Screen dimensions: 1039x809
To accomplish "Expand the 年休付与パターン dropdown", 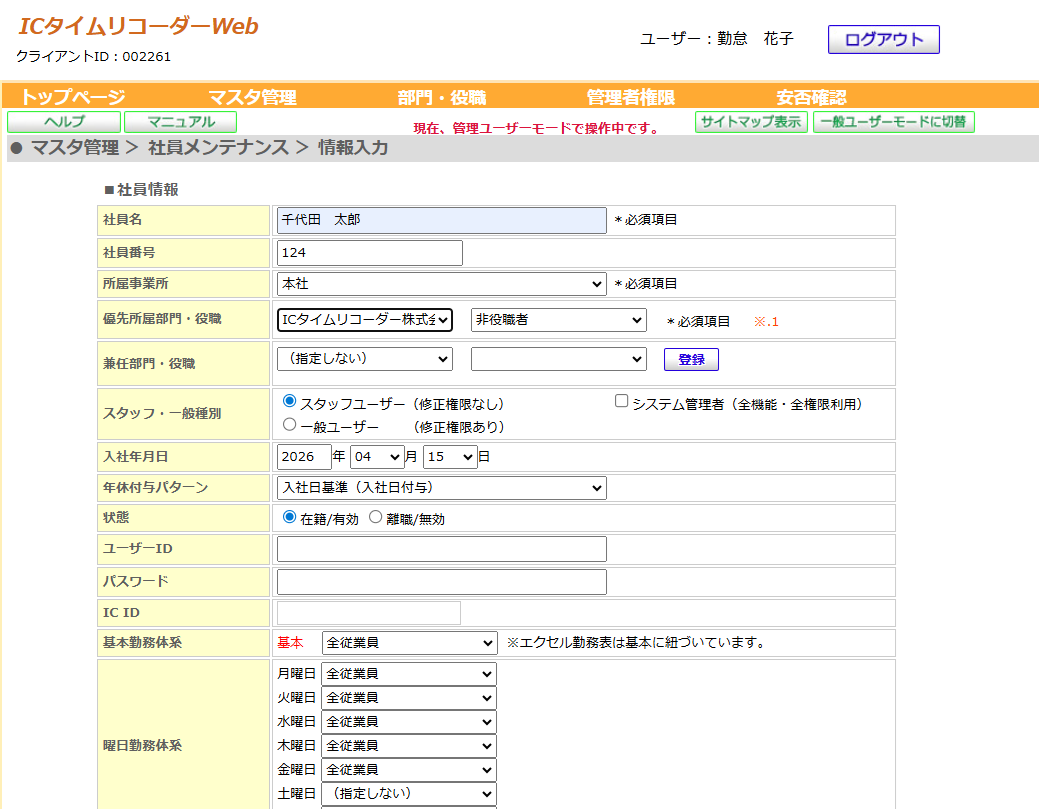I will click(441, 488).
